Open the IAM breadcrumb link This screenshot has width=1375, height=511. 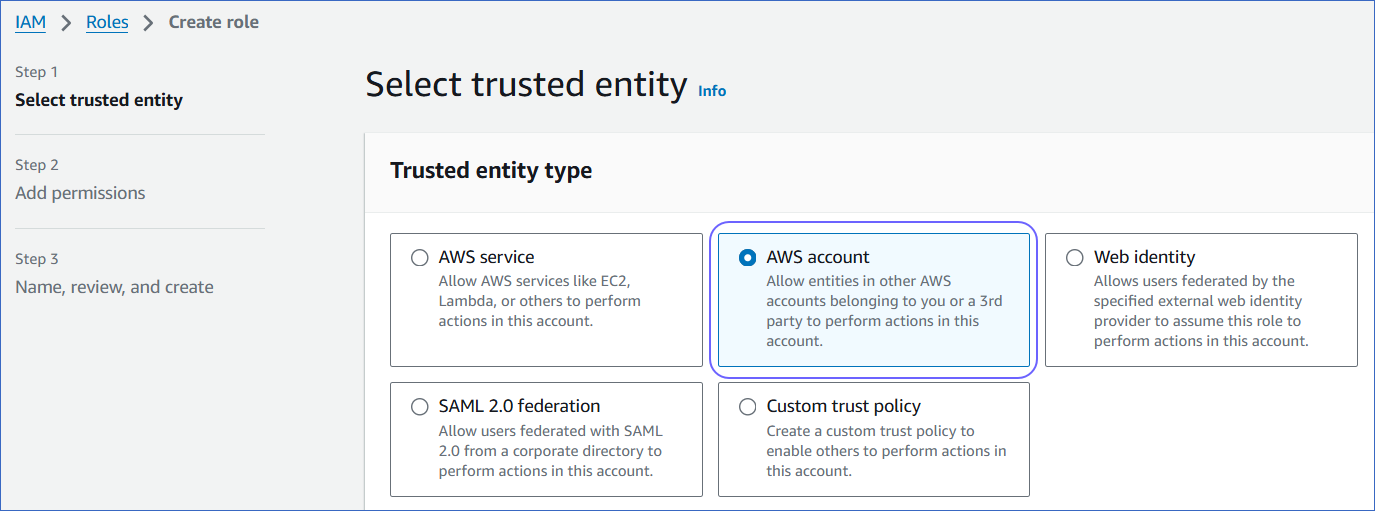click(30, 22)
